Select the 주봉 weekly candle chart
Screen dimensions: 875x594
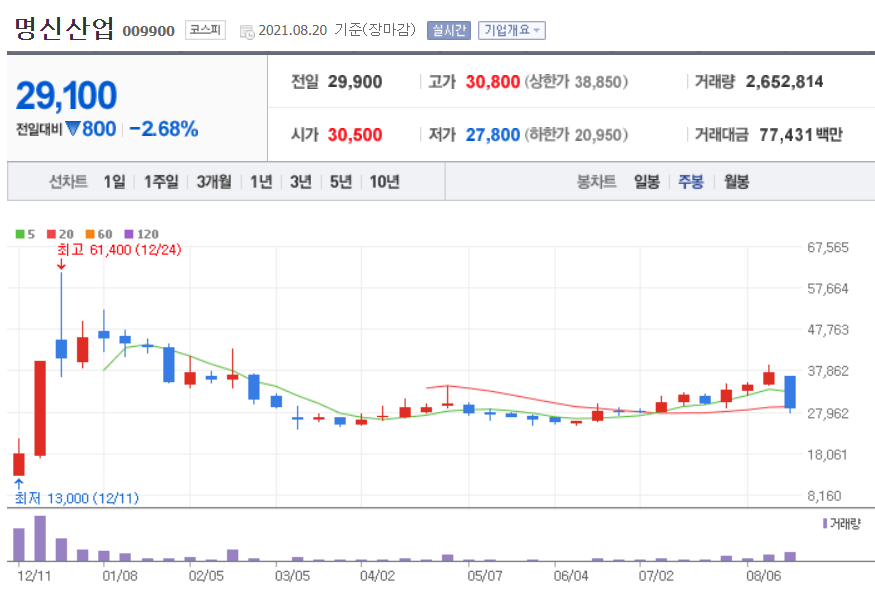pyautogui.click(x=691, y=181)
